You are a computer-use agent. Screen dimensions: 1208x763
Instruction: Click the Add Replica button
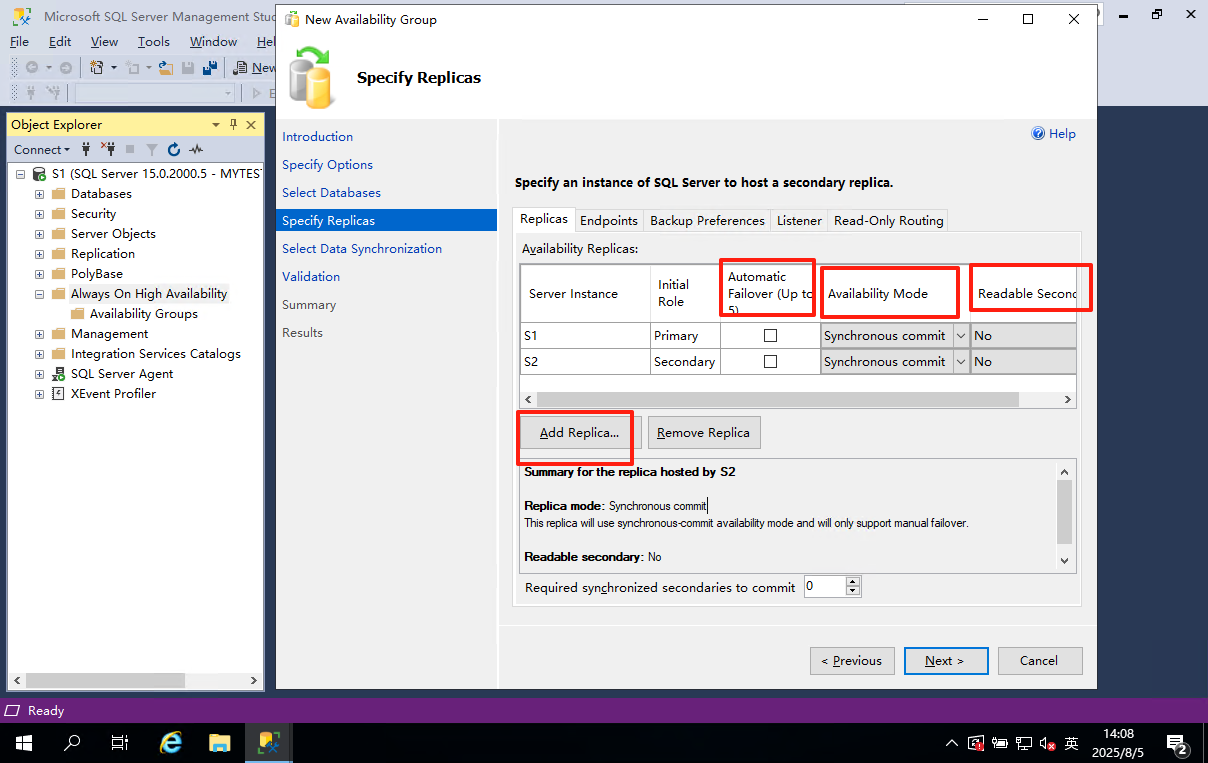[x=579, y=433]
